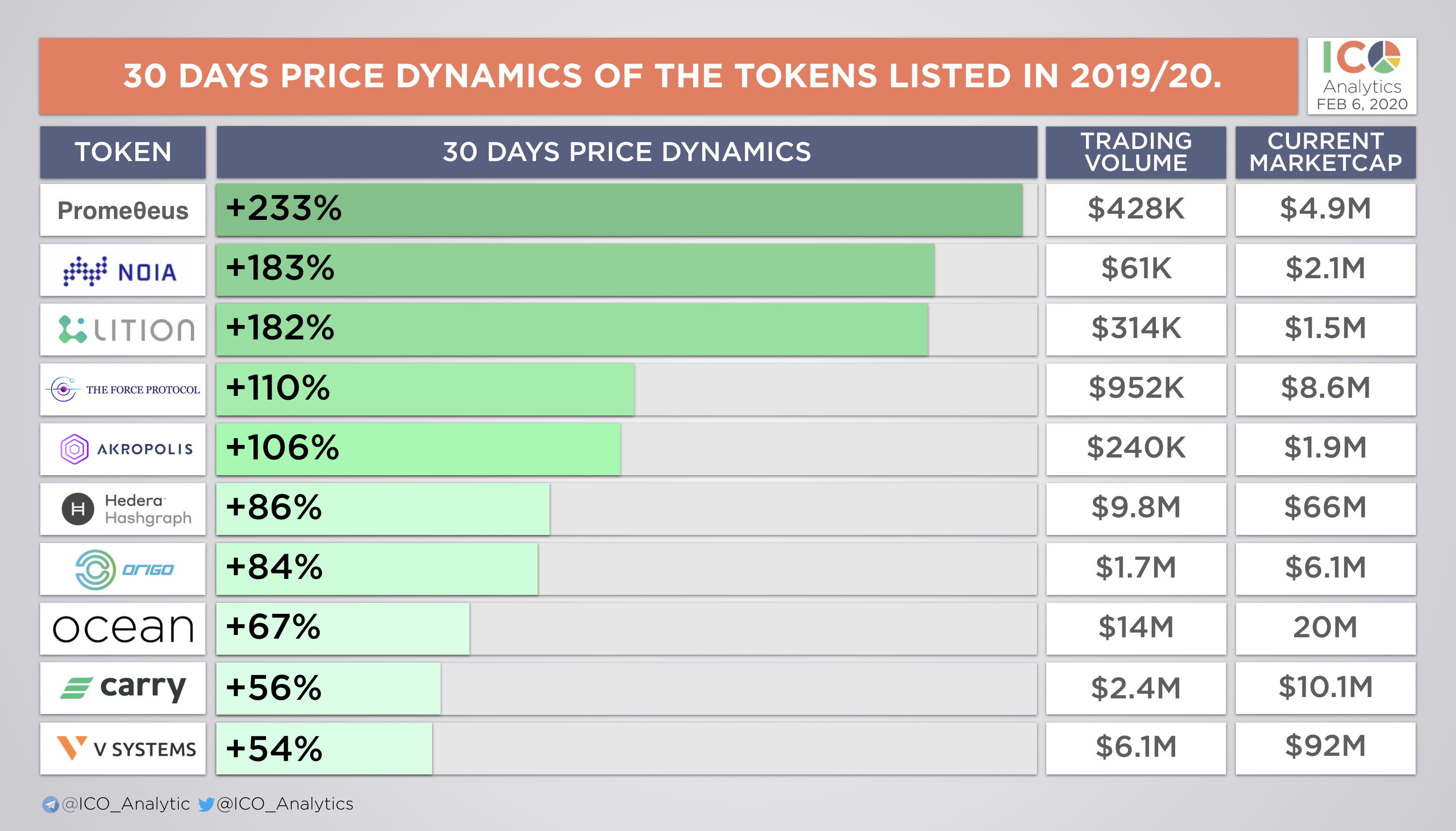The image size is (1456, 831).
Task: Click the V Systems orange logo
Action: click(71, 747)
